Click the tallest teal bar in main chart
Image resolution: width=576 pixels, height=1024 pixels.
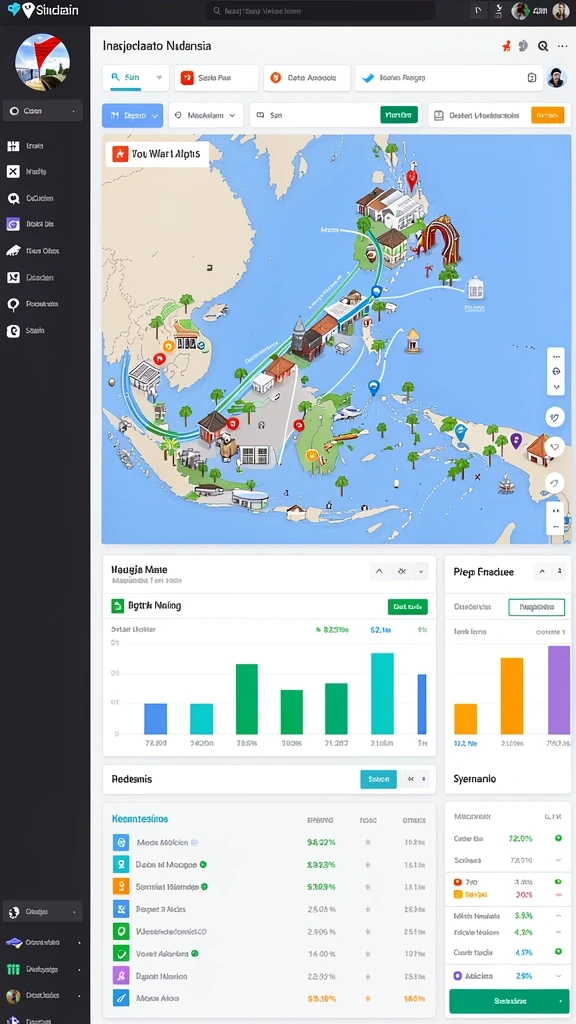point(382,693)
